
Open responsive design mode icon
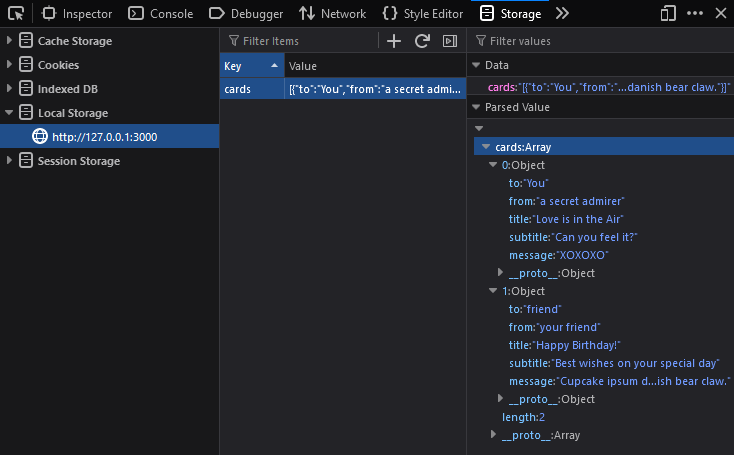pyautogui.click(x=668, y=14)
